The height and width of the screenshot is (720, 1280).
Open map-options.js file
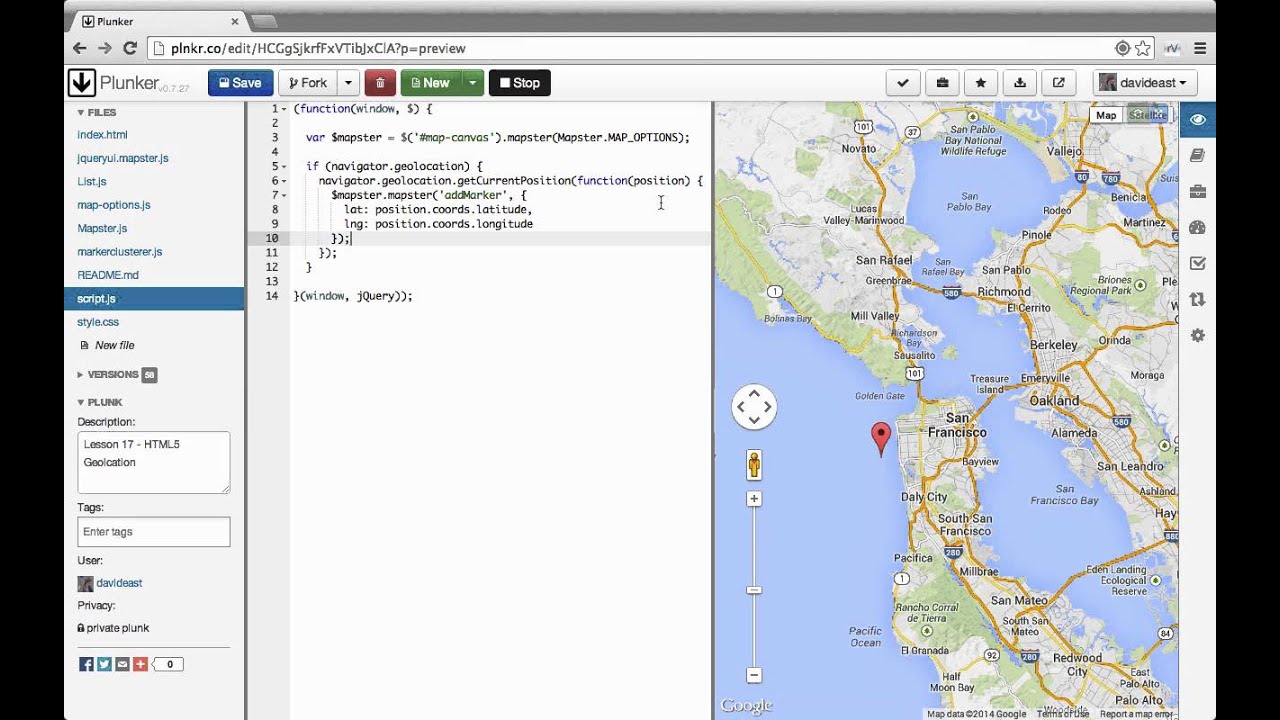click(114, 205)
